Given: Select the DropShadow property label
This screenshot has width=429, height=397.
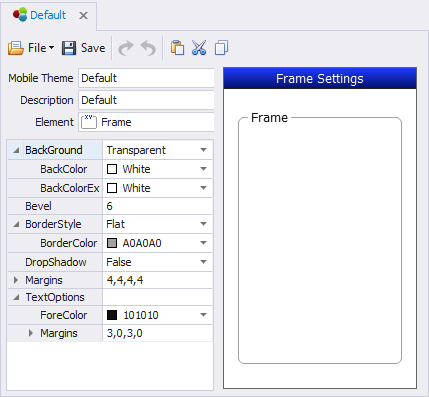Looking at the screenshot, I should click(x=56, y=262).
